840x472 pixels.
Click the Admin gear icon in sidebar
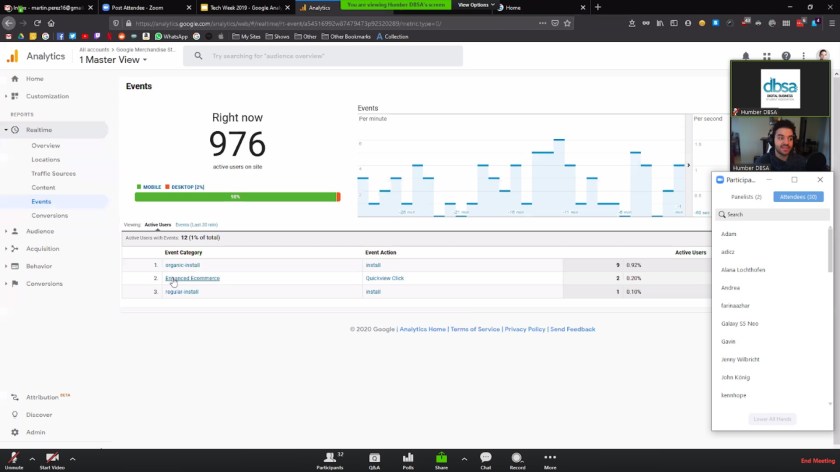point(14,432)
